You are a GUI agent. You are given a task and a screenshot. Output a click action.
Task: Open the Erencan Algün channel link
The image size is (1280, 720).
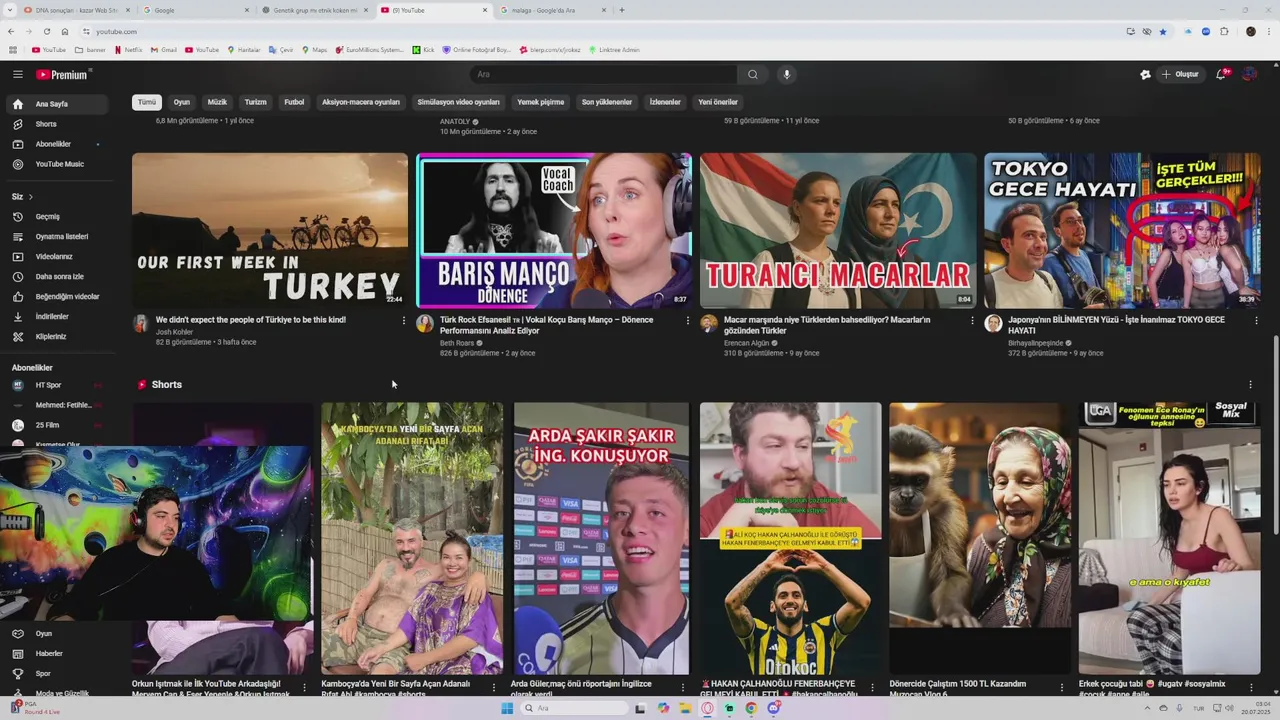(747, 342)
